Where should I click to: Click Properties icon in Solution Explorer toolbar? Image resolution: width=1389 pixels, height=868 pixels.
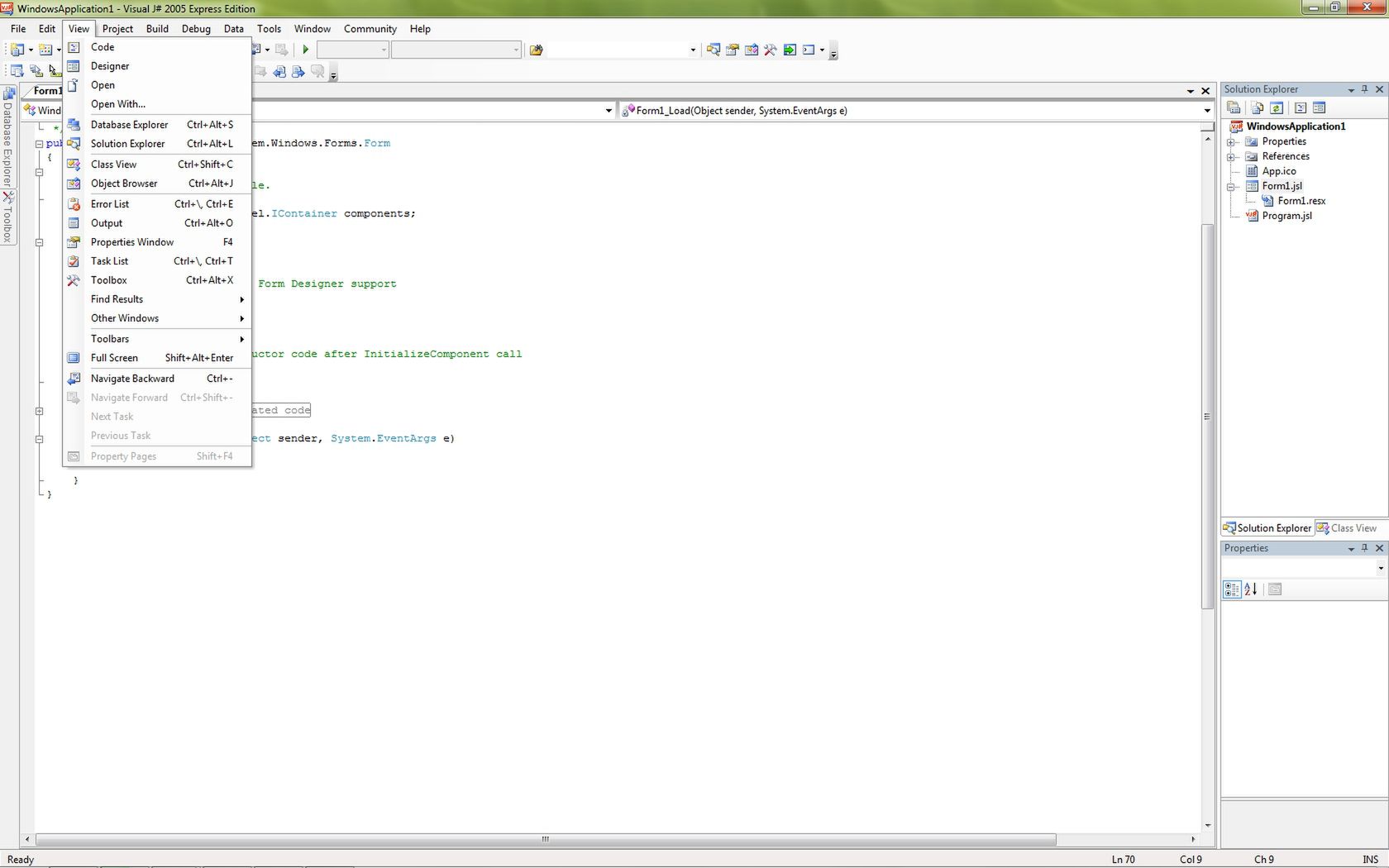click(x=1234, y=107)
